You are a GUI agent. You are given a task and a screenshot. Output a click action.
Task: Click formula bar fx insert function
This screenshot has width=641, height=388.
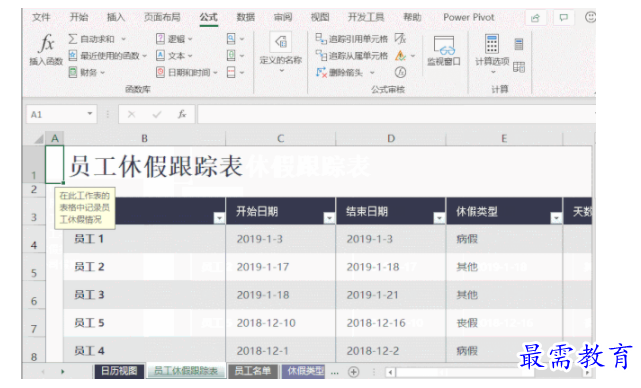point(182,114)
